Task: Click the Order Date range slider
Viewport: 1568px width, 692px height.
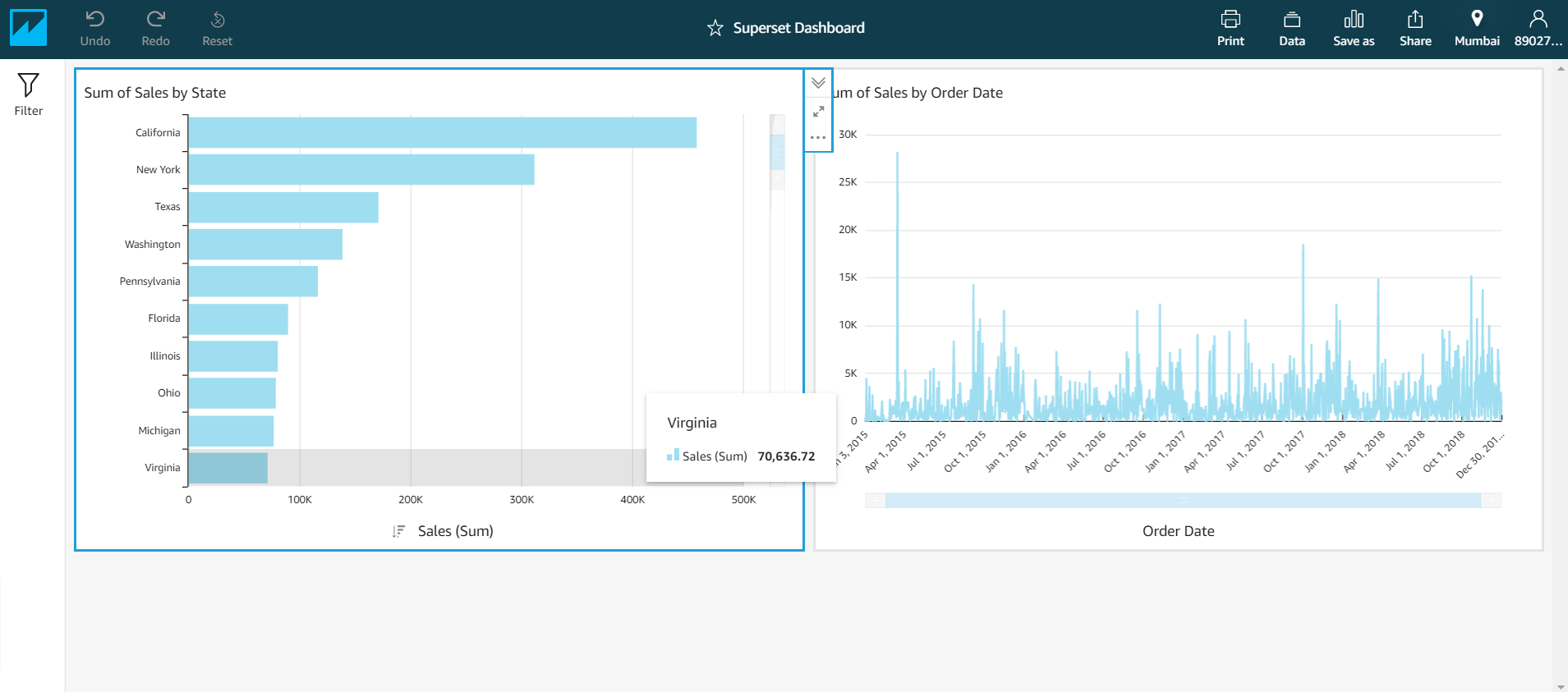Action: pos(1183,501)
